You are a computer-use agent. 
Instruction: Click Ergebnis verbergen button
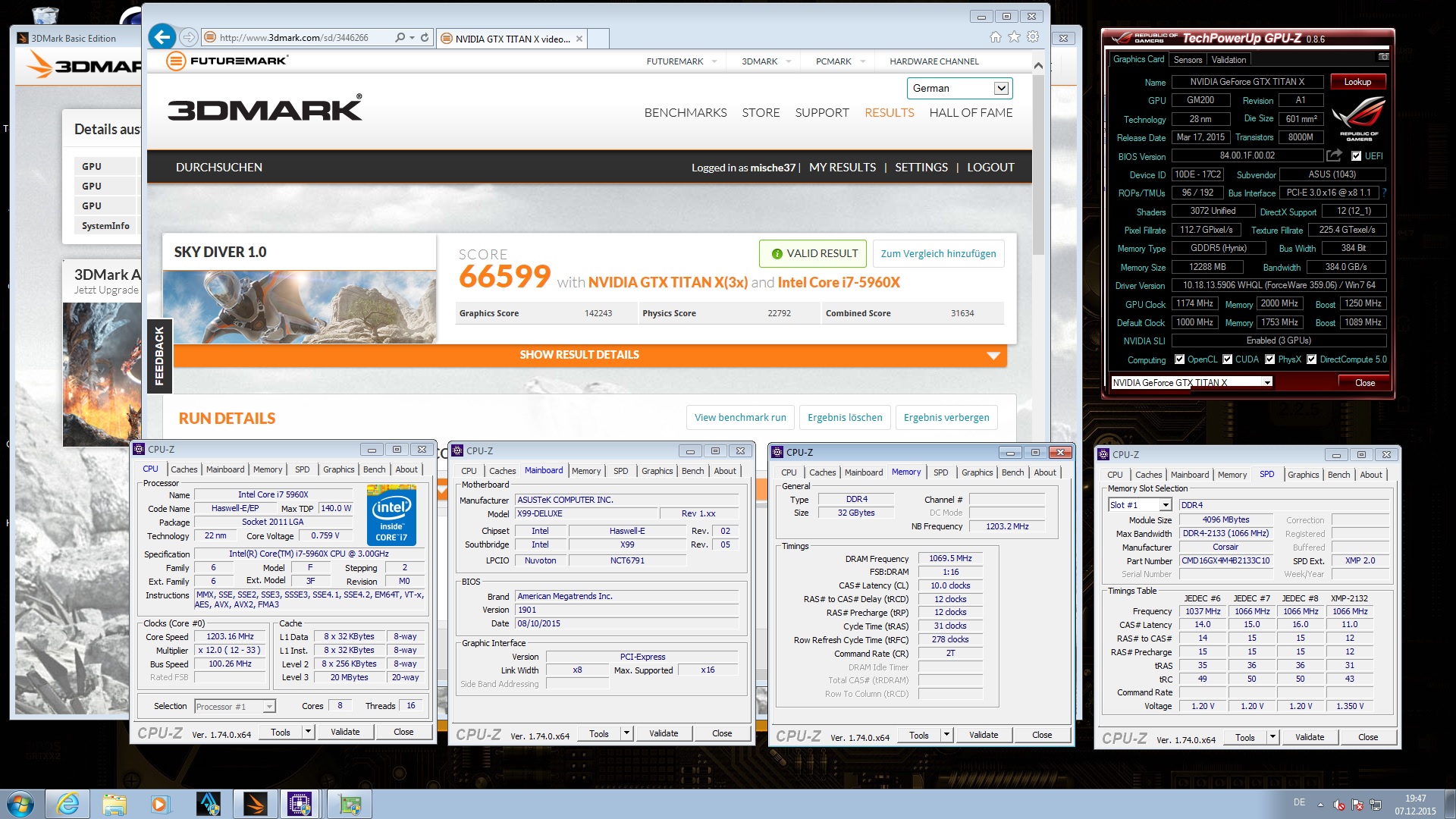coord(946,417)
